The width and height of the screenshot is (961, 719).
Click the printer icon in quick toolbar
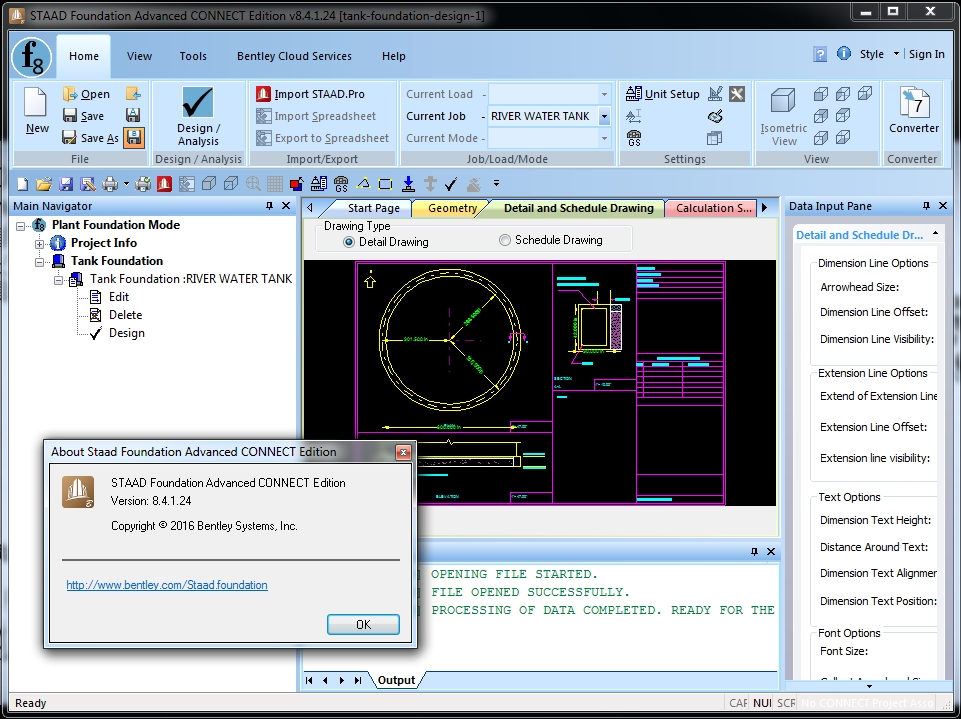pyautogui.click(x=110, y=183)
